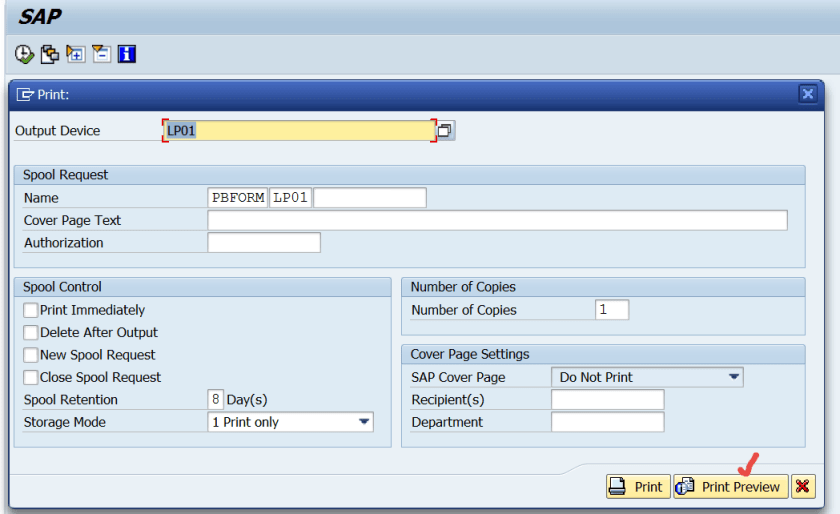Click the Execute clock icon in toolbar

(x=24, y=54)
